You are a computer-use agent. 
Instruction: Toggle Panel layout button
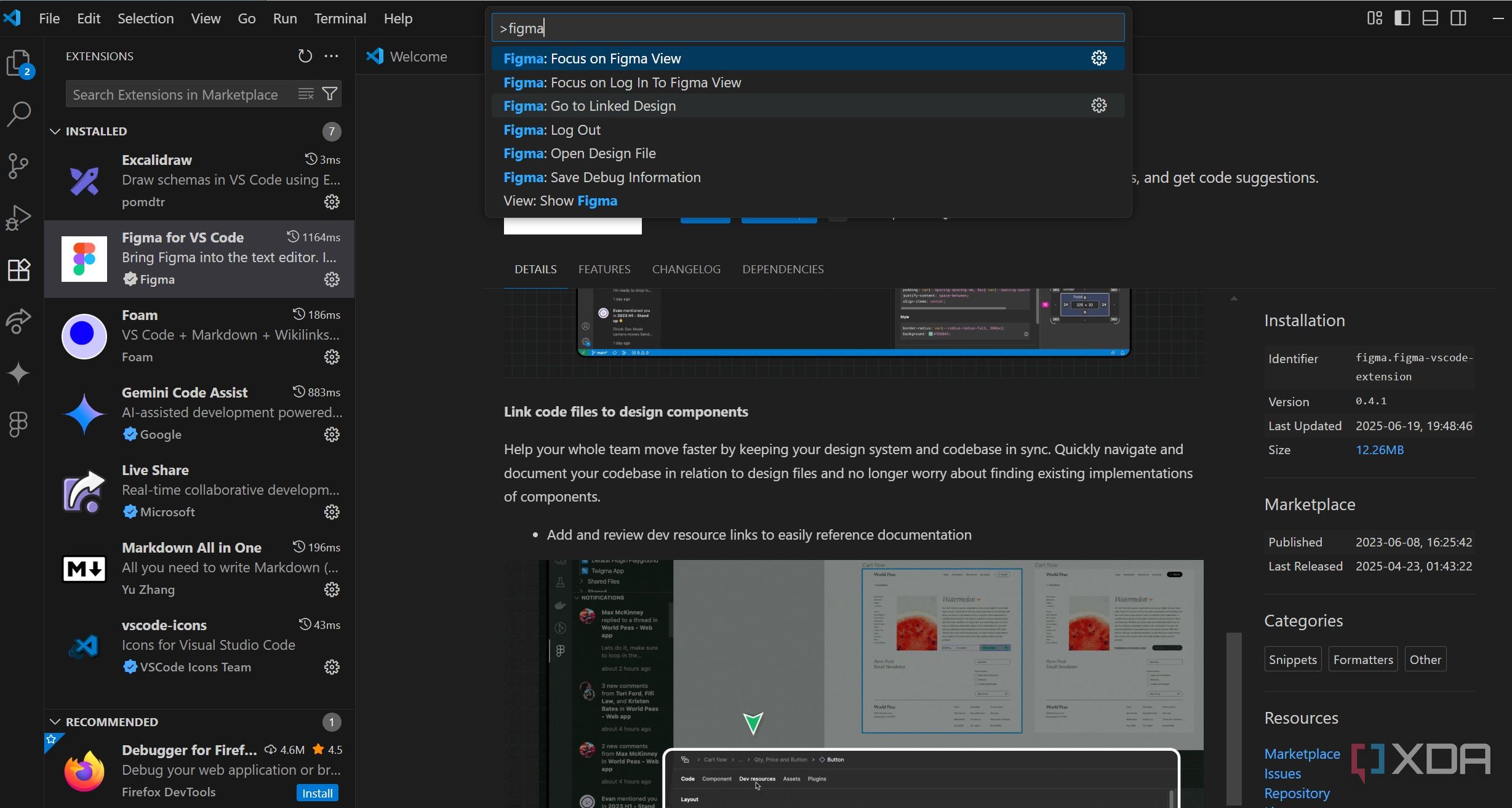(1430, 18)
